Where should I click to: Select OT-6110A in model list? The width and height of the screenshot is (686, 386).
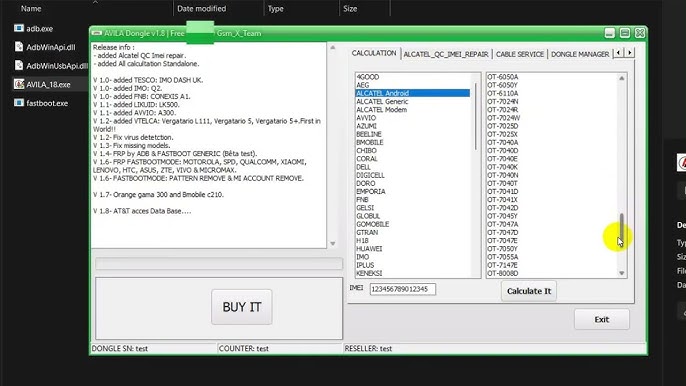[x=503, y=93]
